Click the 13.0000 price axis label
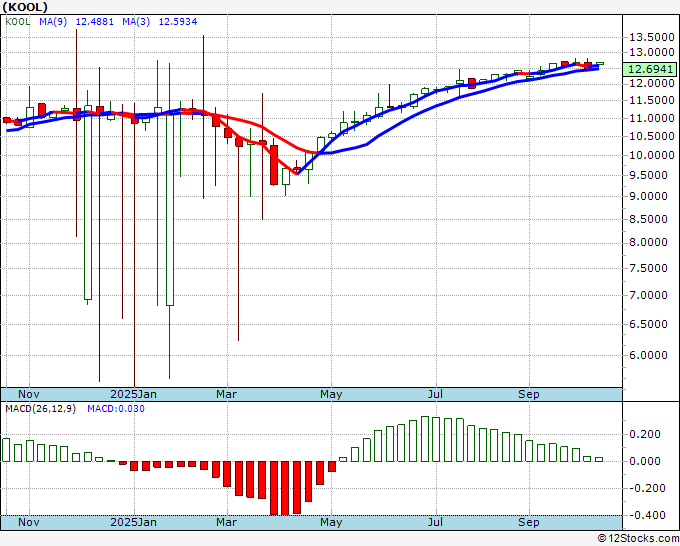 pos(651,52)
